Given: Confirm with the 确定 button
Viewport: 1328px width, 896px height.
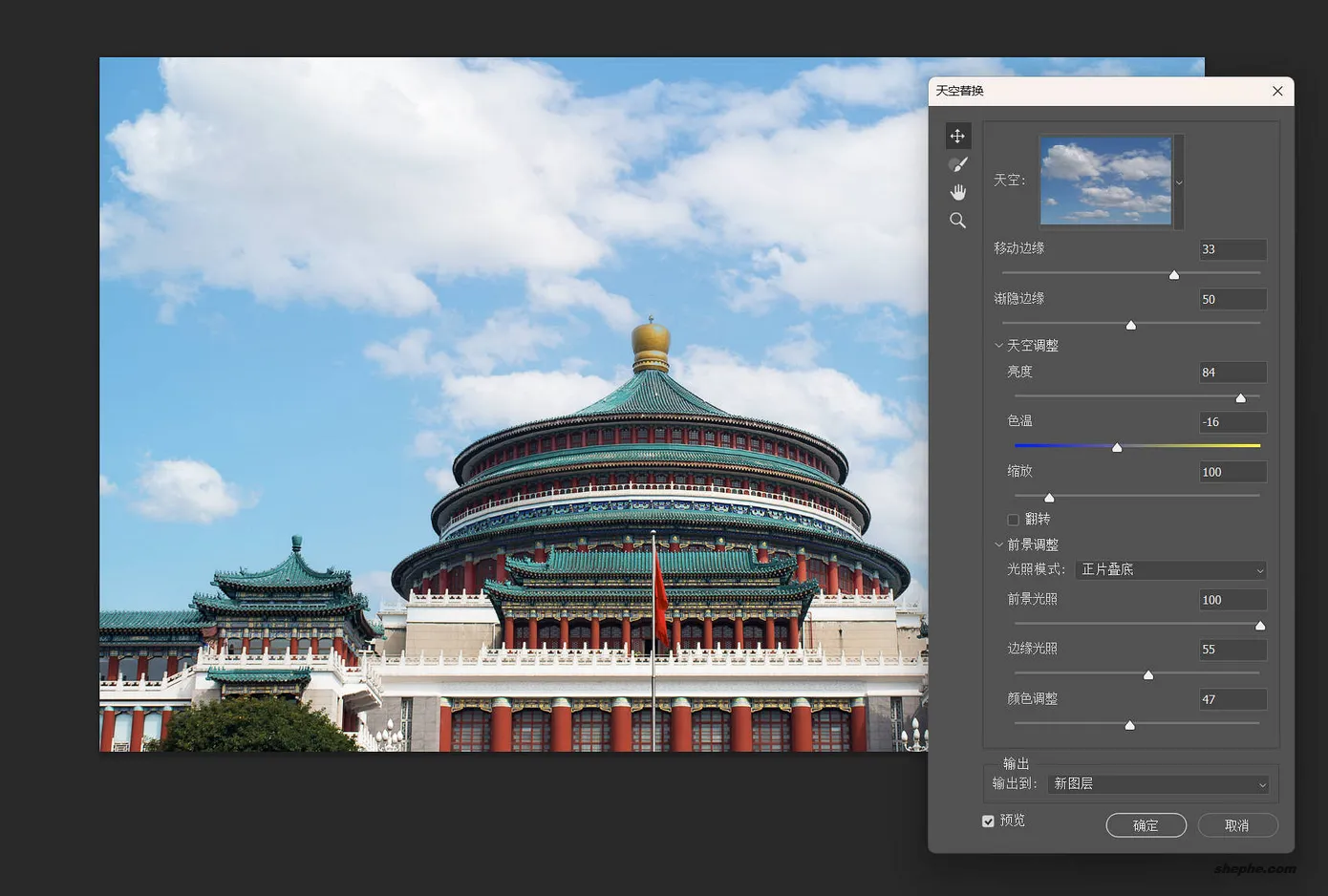Looking at the screenshot, I should [x=1146, y=825].
